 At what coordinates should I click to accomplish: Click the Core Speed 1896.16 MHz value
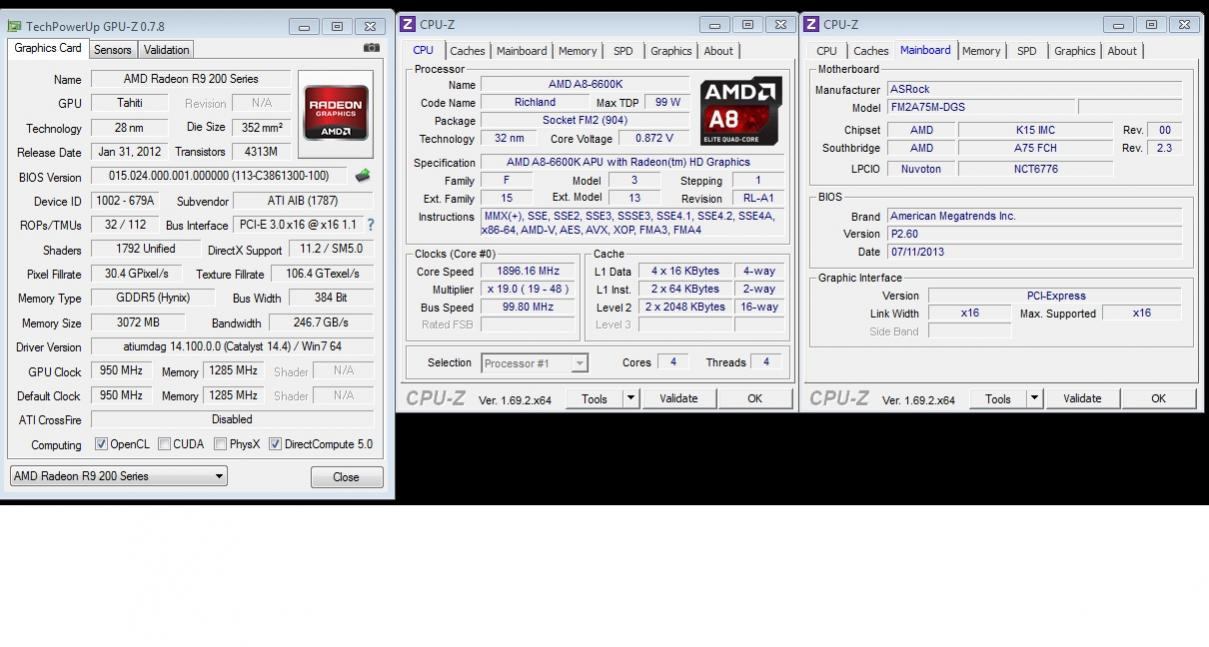point(528,270)
